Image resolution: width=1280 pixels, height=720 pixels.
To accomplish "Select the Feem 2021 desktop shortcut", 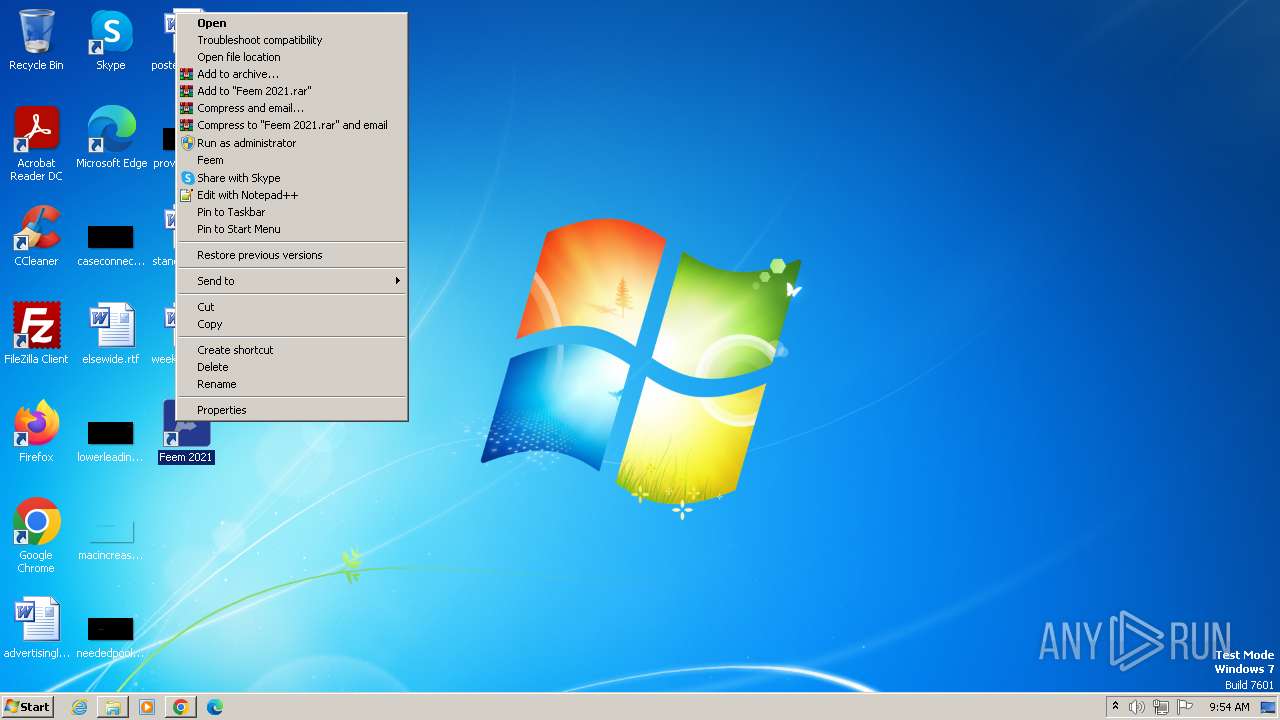I will point(186,432).
